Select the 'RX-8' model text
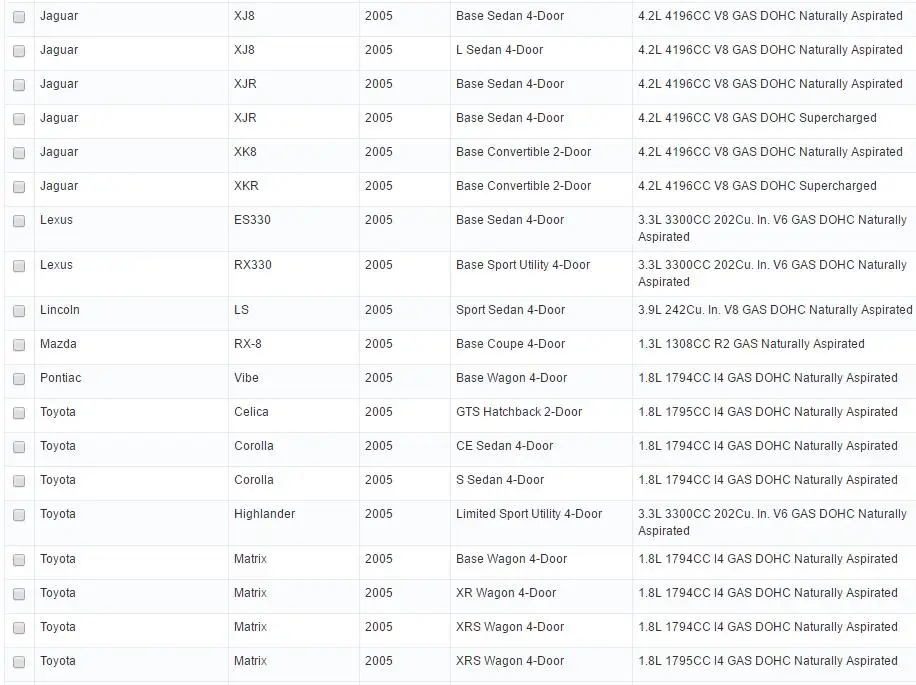Viewport: 916px width, 685px height. coord(248,343)
